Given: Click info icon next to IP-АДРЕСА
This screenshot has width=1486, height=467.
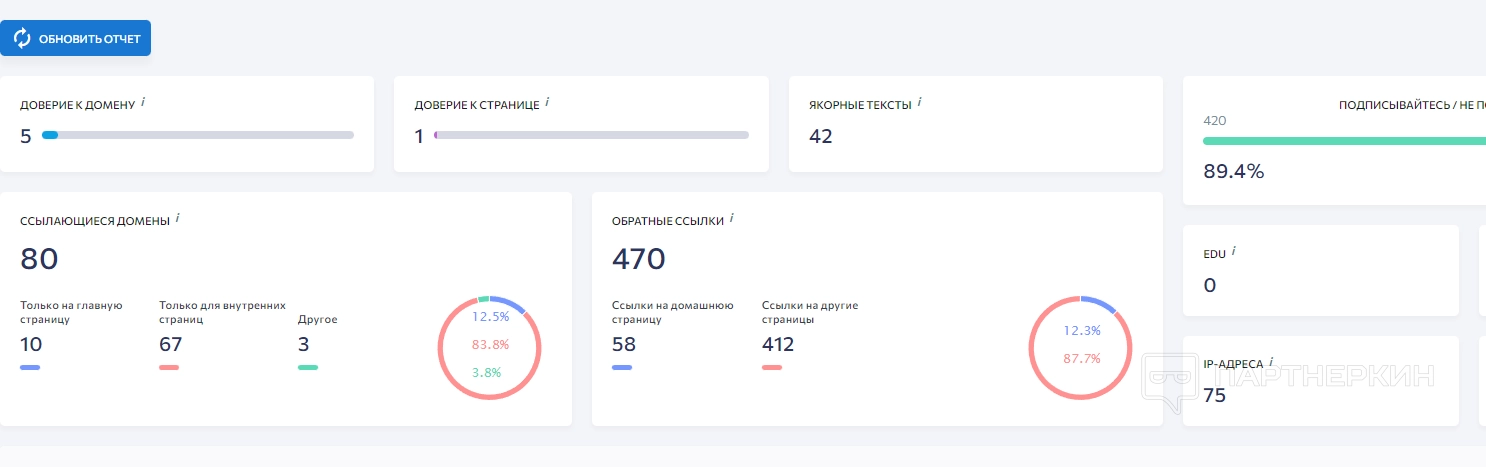Looking at the screenshot, I should click(x=1272, y=361).
